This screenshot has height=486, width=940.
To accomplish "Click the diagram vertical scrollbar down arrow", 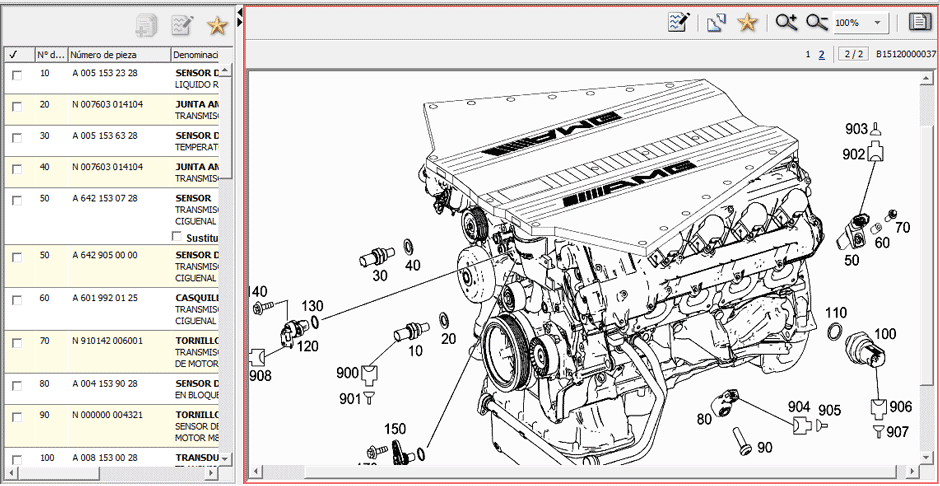I will coord(926,457).
